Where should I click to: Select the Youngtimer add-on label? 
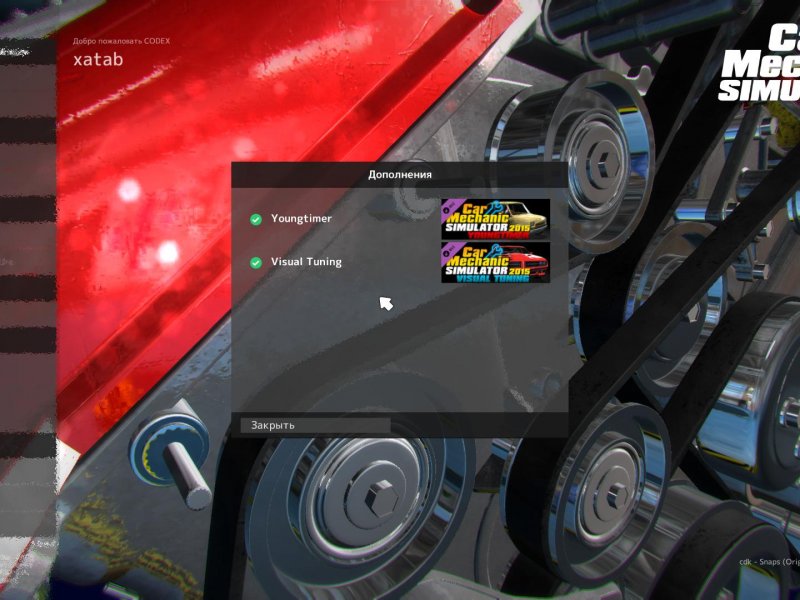click(301, 218)
